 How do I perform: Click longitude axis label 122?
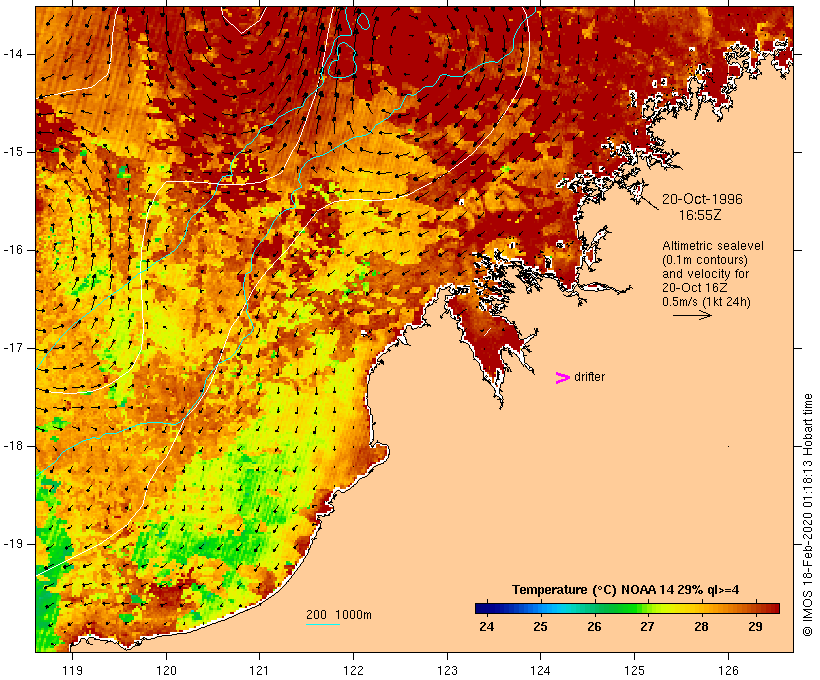click(x=354, y=670)
